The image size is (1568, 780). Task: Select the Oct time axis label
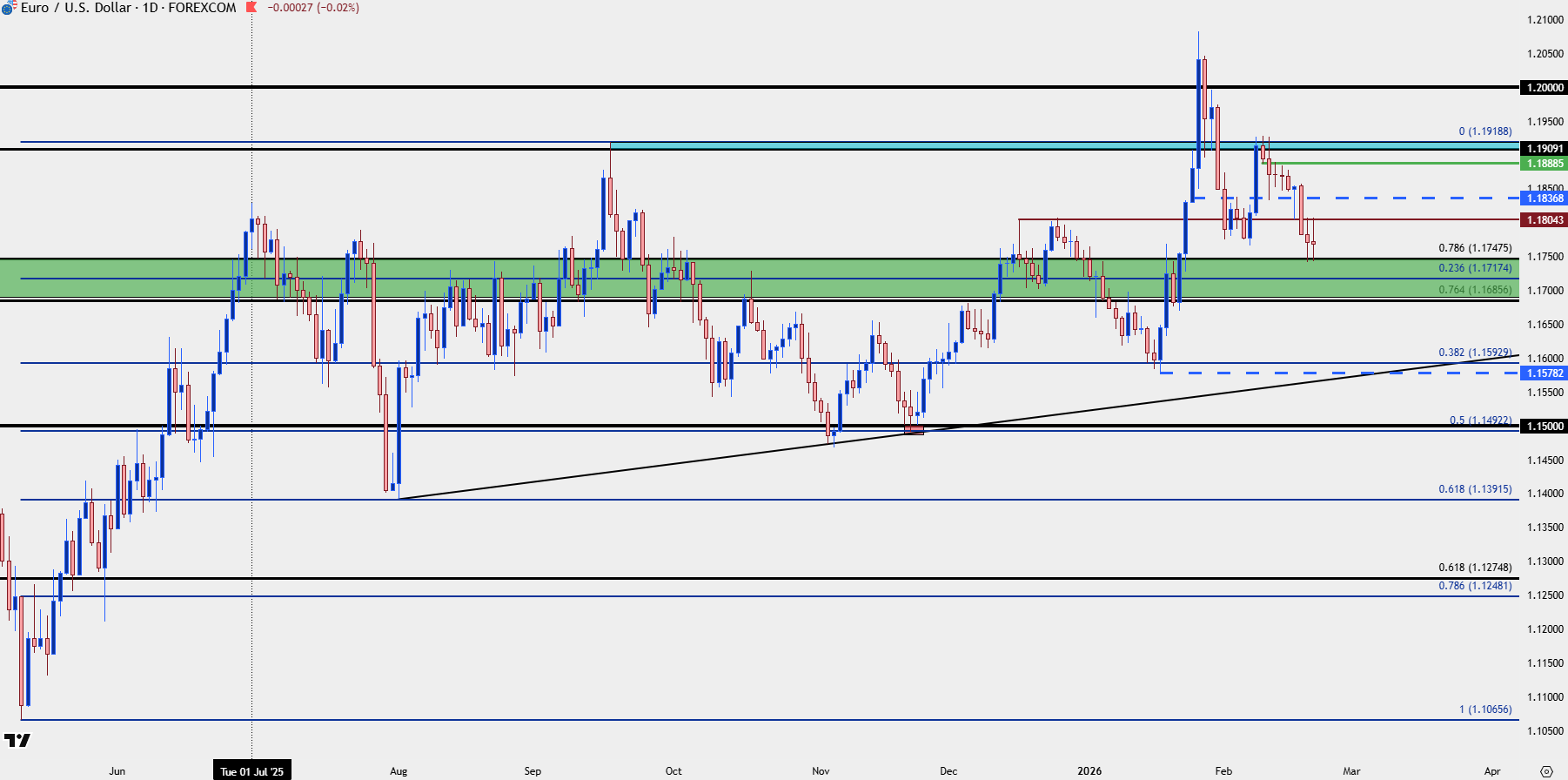673,771
